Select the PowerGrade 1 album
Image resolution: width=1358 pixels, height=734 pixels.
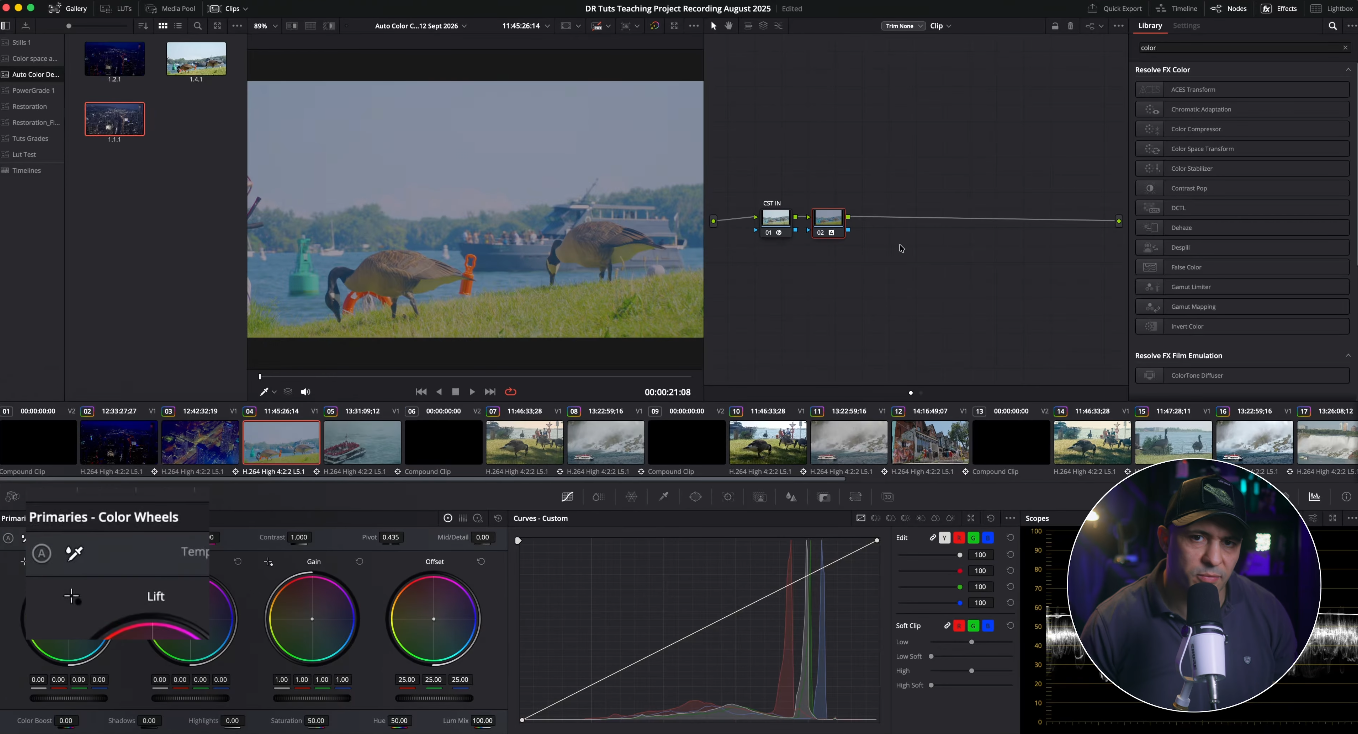pos(33,91)
